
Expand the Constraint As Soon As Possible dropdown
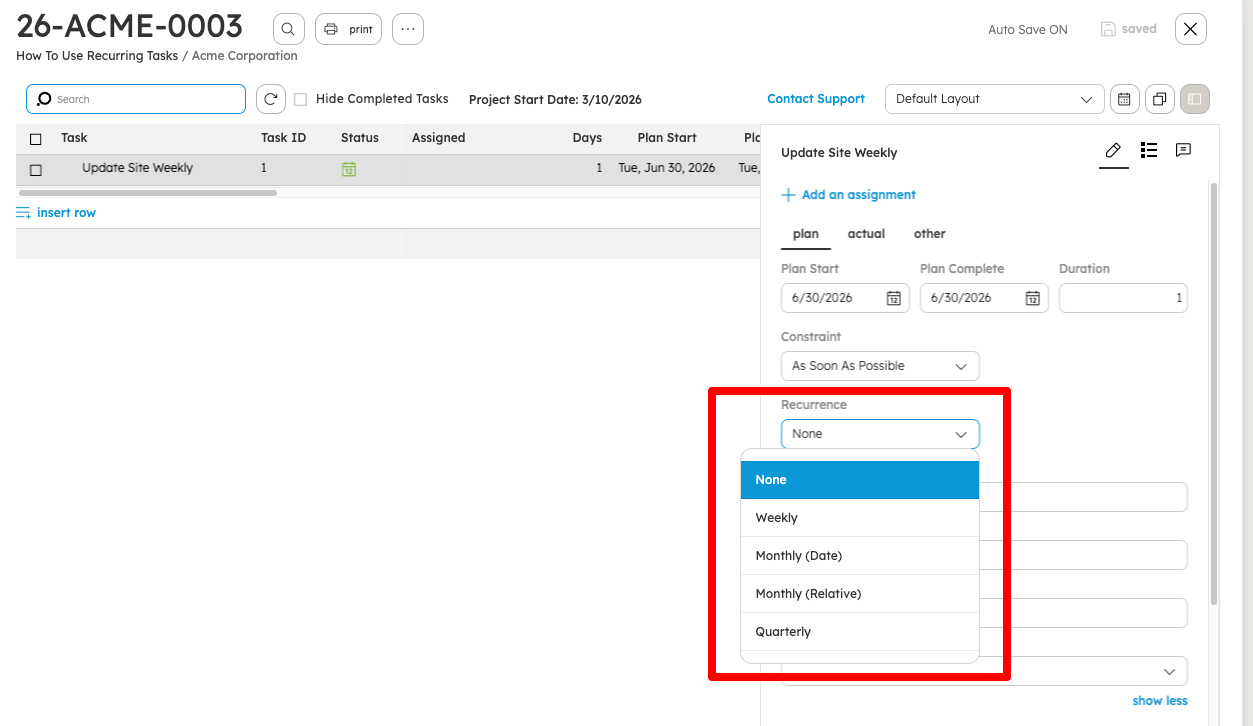[880, 366]
